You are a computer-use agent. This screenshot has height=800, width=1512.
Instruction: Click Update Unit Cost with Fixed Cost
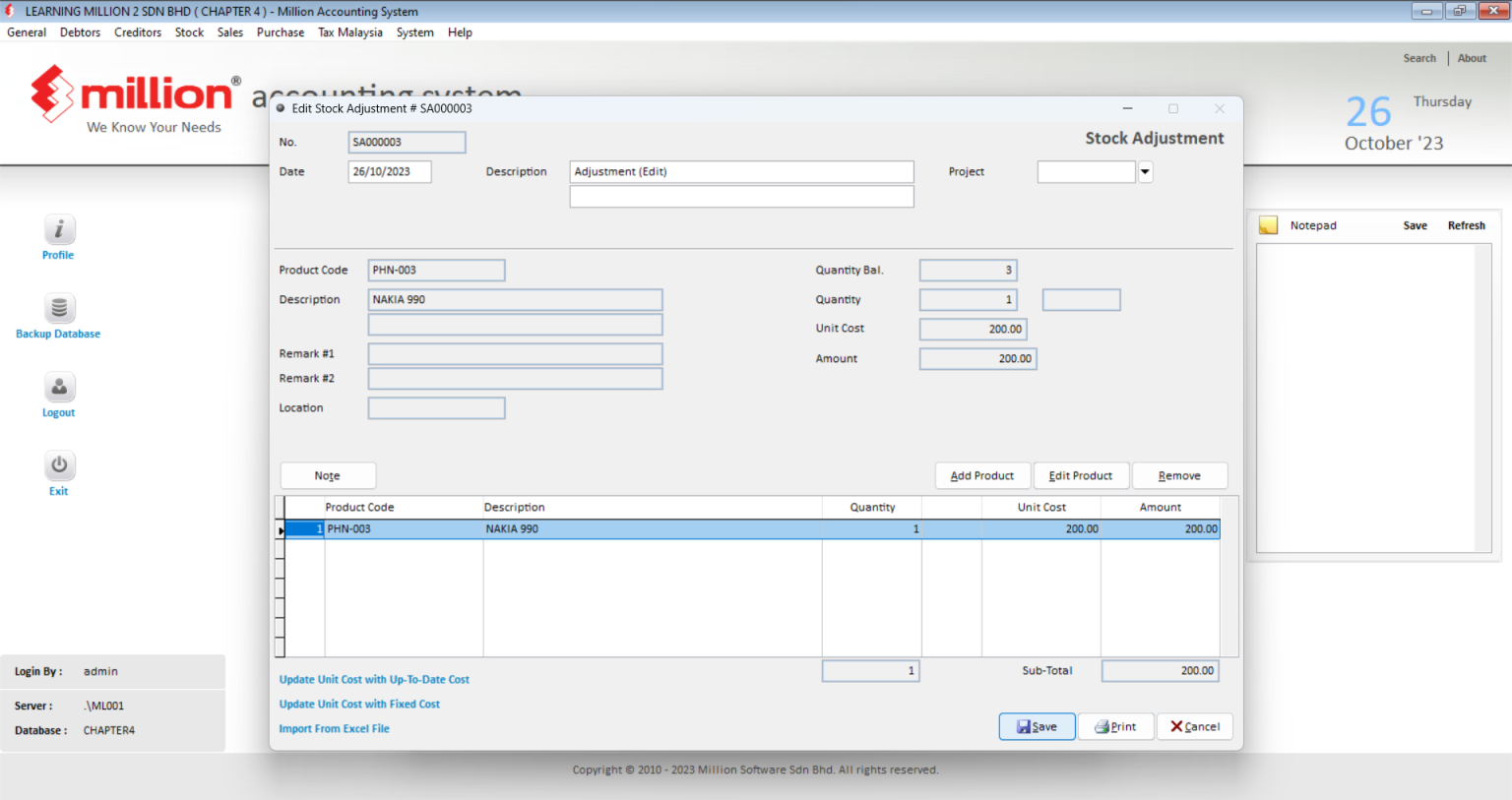359,705
